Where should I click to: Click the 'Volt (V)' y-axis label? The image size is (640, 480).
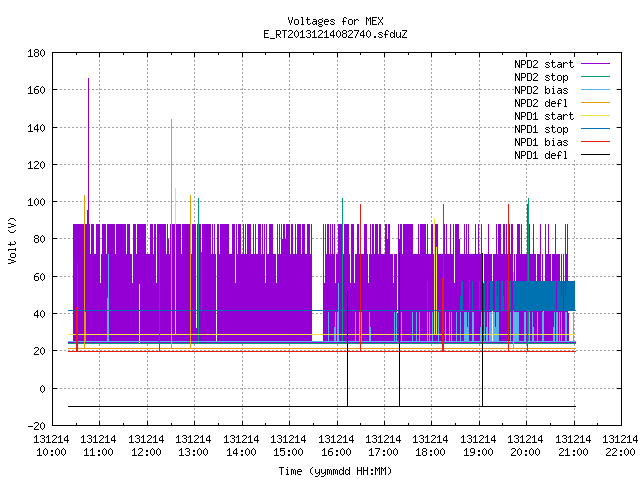12,240
